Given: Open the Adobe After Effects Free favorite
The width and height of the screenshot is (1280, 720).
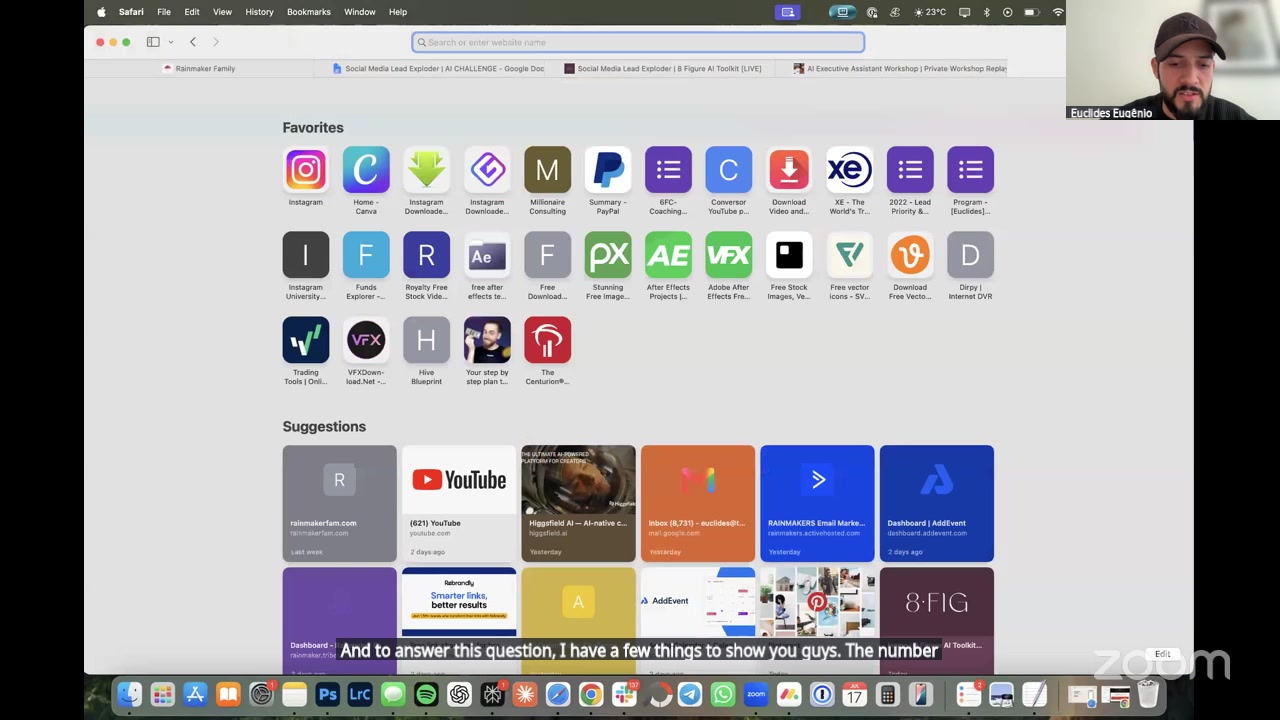Looking at the screenshot, I should pos(728,255).
